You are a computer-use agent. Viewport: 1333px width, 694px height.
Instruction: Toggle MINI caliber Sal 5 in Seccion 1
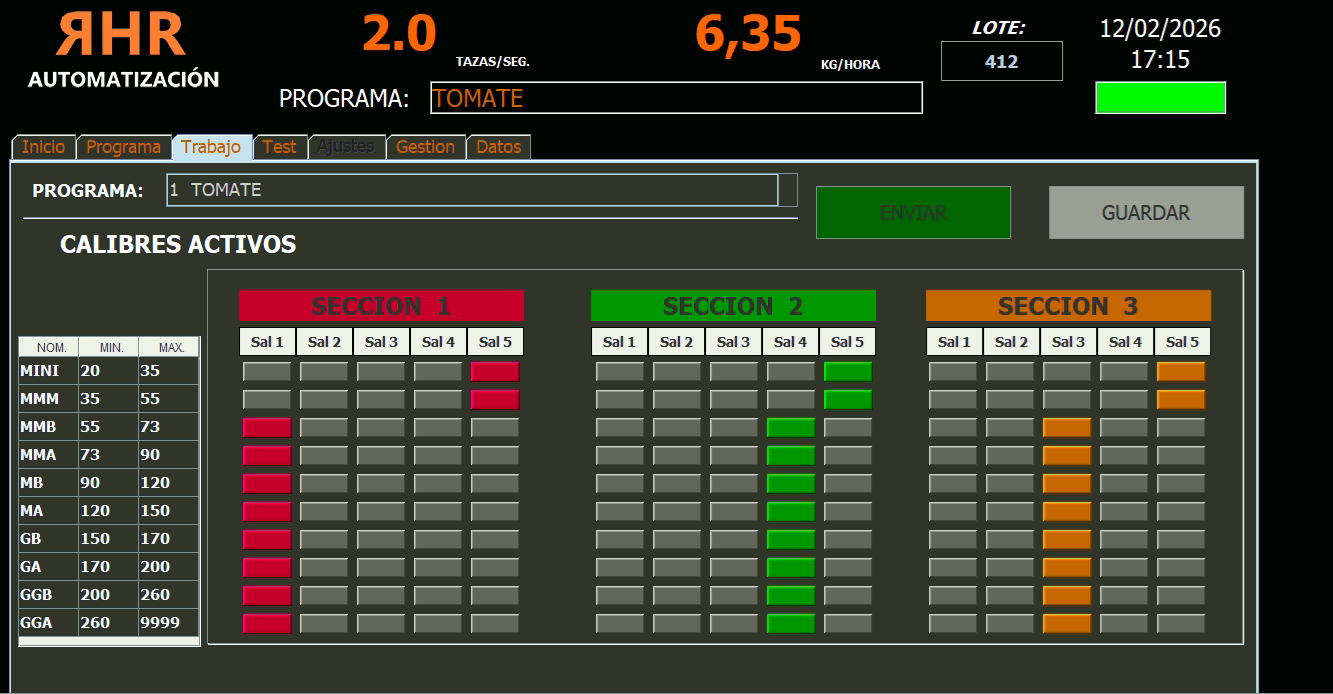495,372
